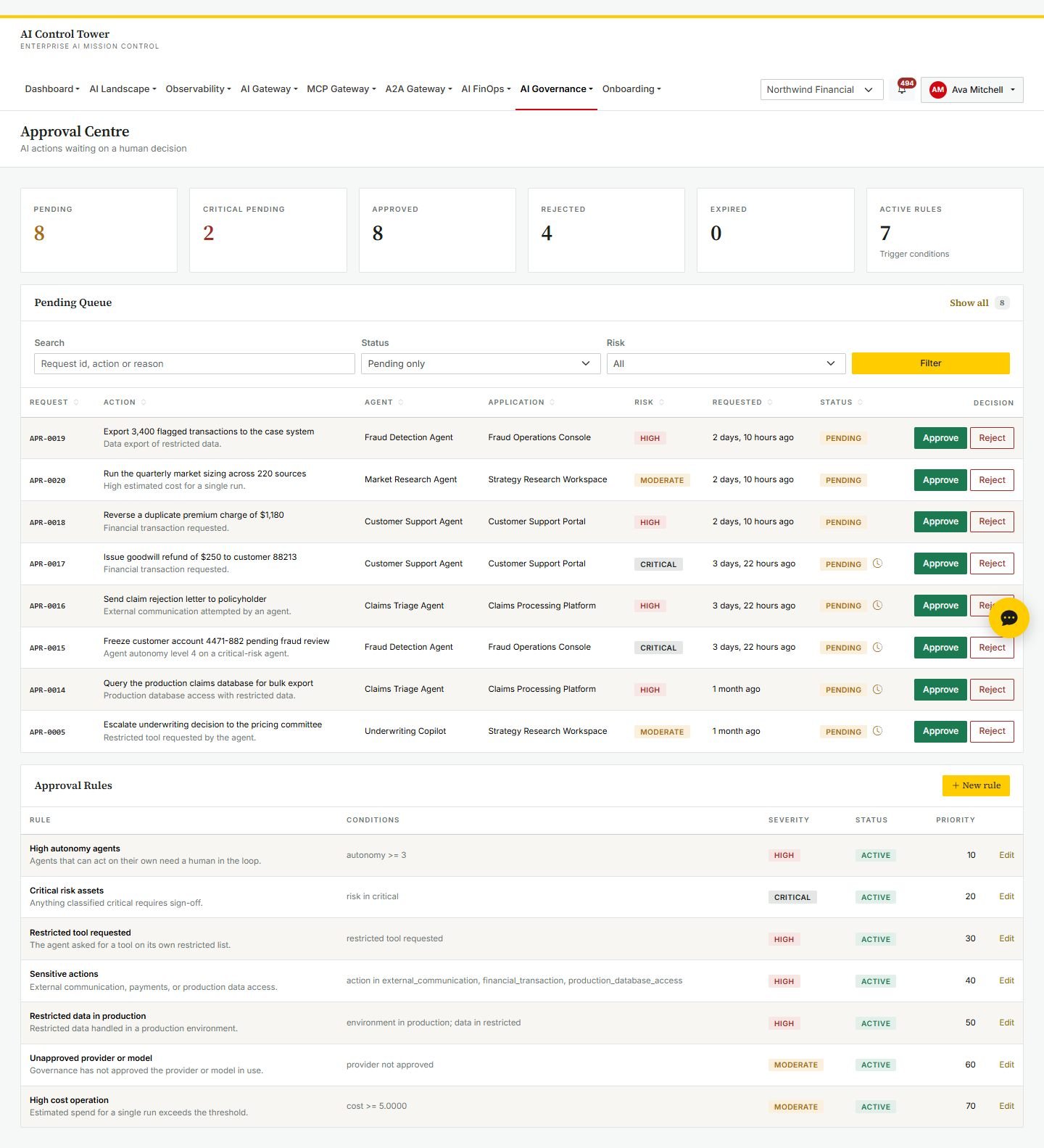Expand the Ava Mitchell user menu arrow

(x=1013, y=90)
